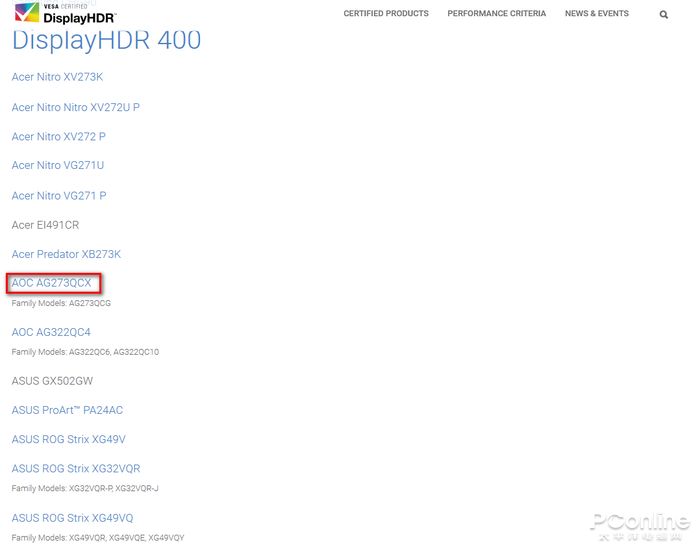The height and width of the screenshot is (549, 700).
Task: Click the search magnifier icon
Action: (x=663, y=15)
